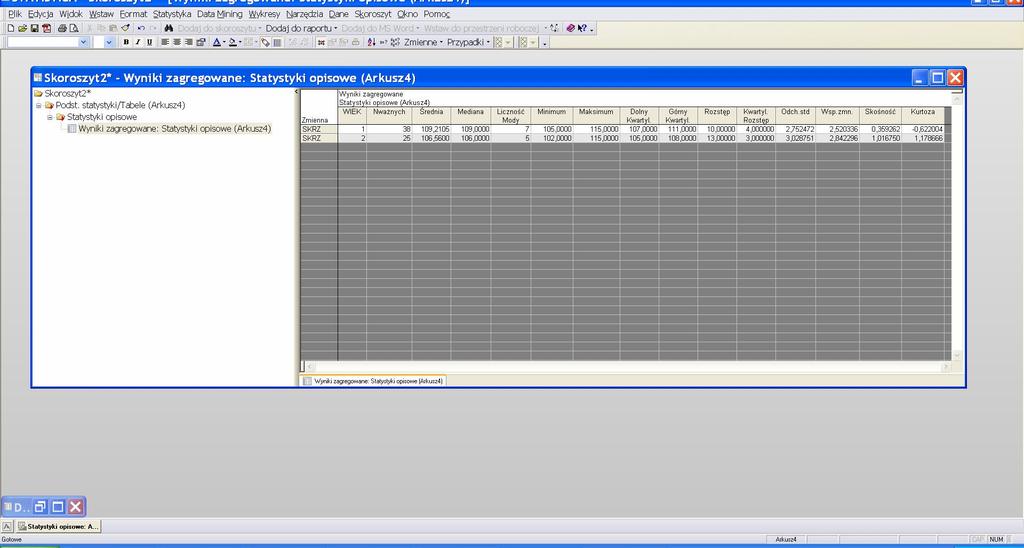1024x548 pixels.
Task: Open the font size combo box
Action: coord(109,42)
